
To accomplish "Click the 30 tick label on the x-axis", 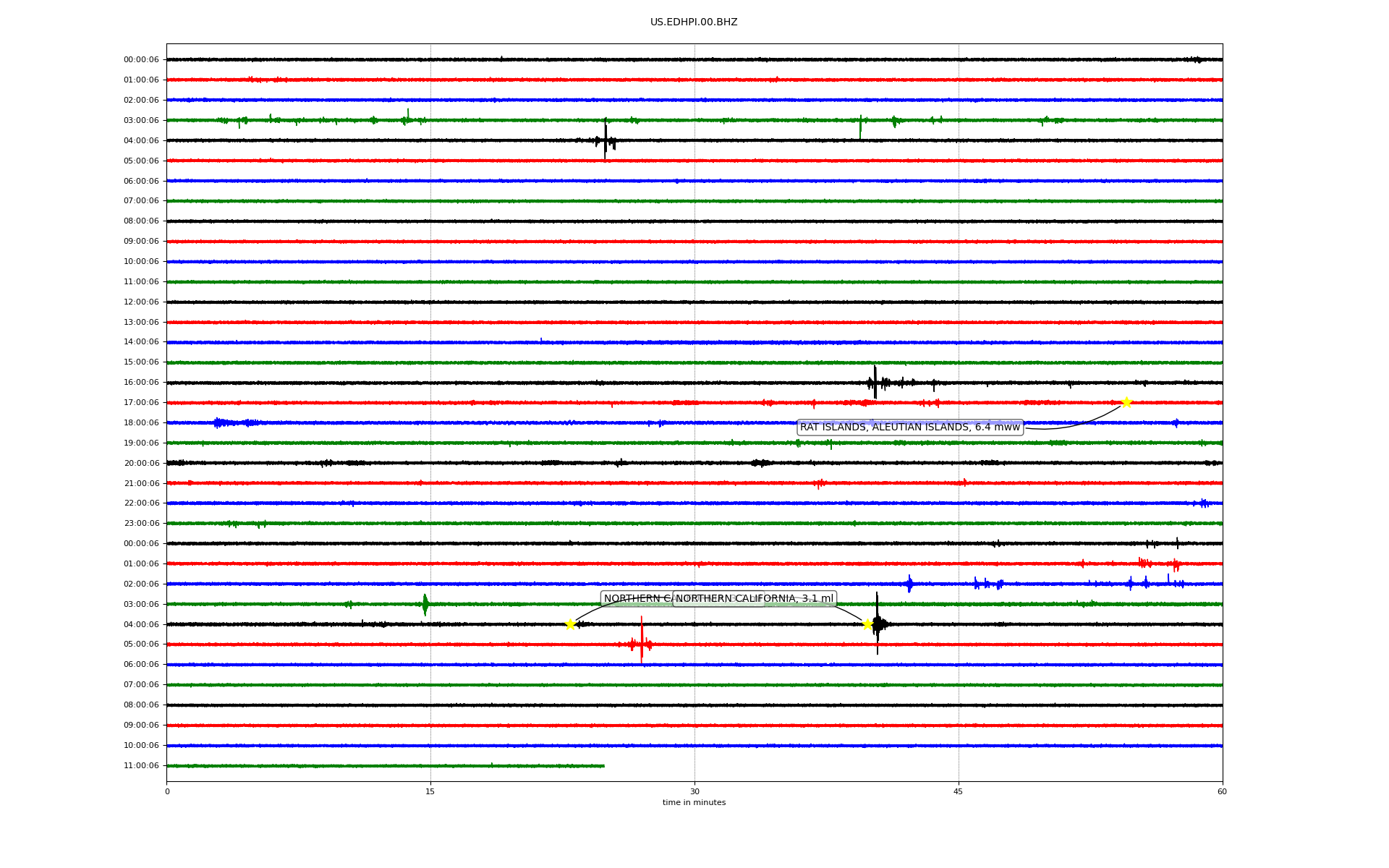I will [694, 791].
